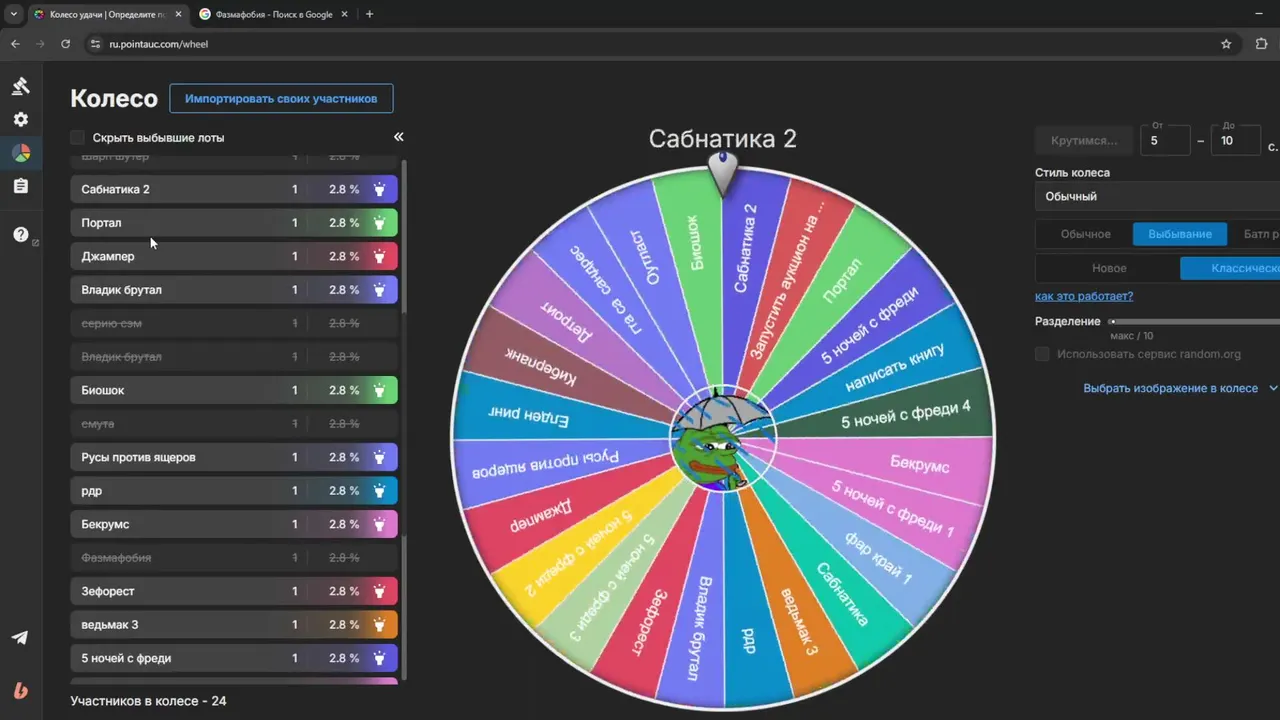Focus the 'До' duration field with 10
Screen dimensions: 1280x720
click(x=1236, y=140)
